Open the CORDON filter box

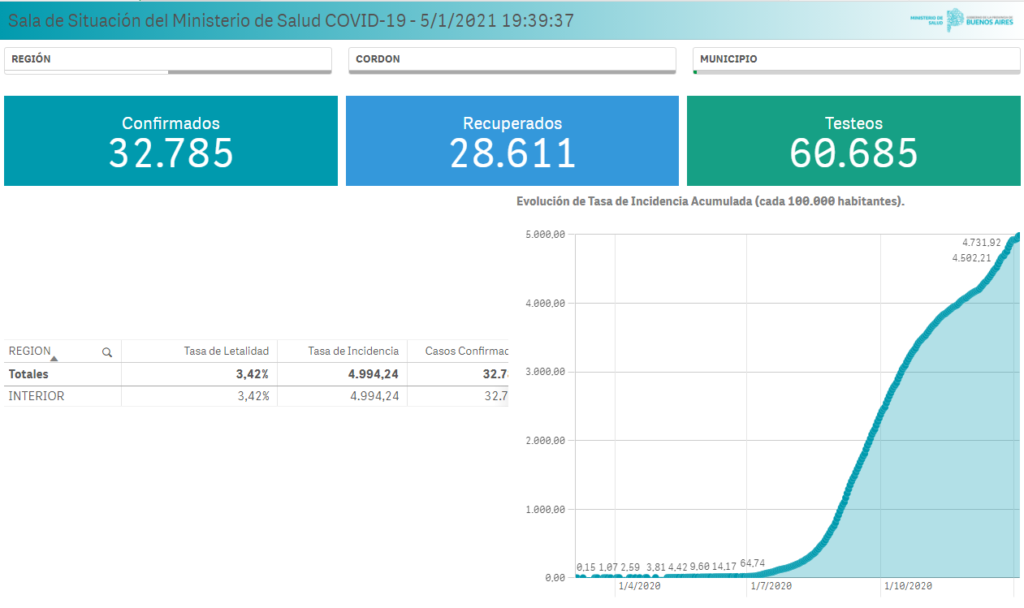coord(512,59)
